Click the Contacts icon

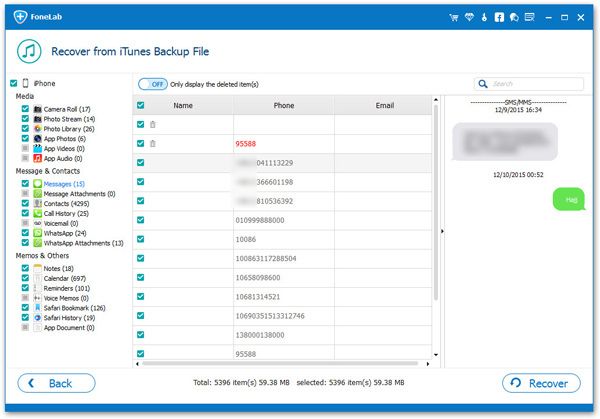[38, 204]
